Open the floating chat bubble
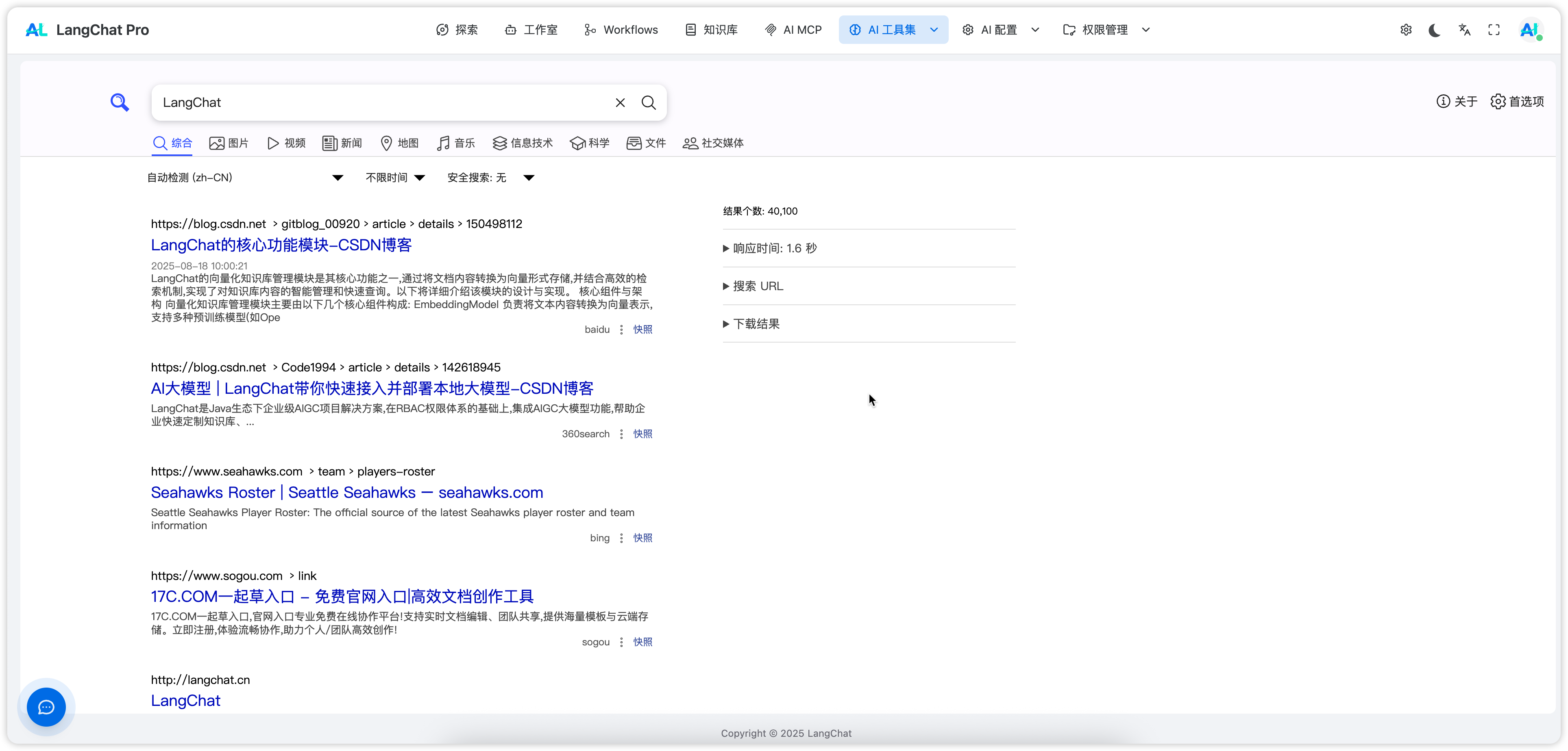Image resolution: width=1568 pixels, height=751 pixels. click(x=46, y=707)
